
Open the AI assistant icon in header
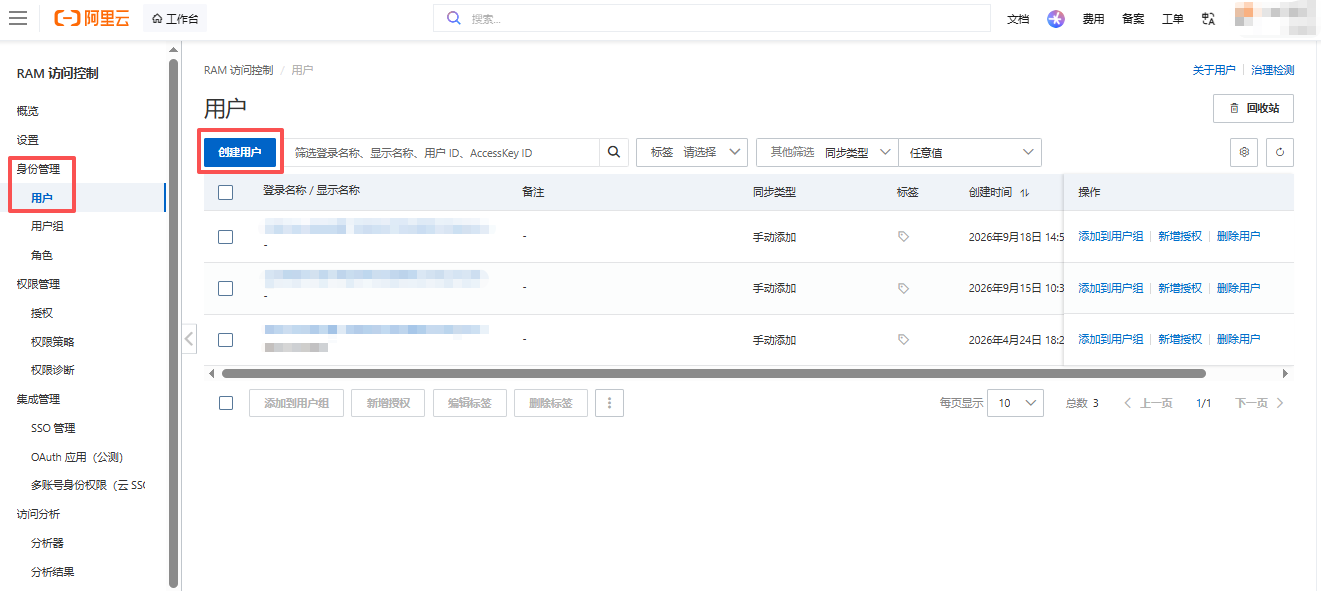pos(1056,18)
